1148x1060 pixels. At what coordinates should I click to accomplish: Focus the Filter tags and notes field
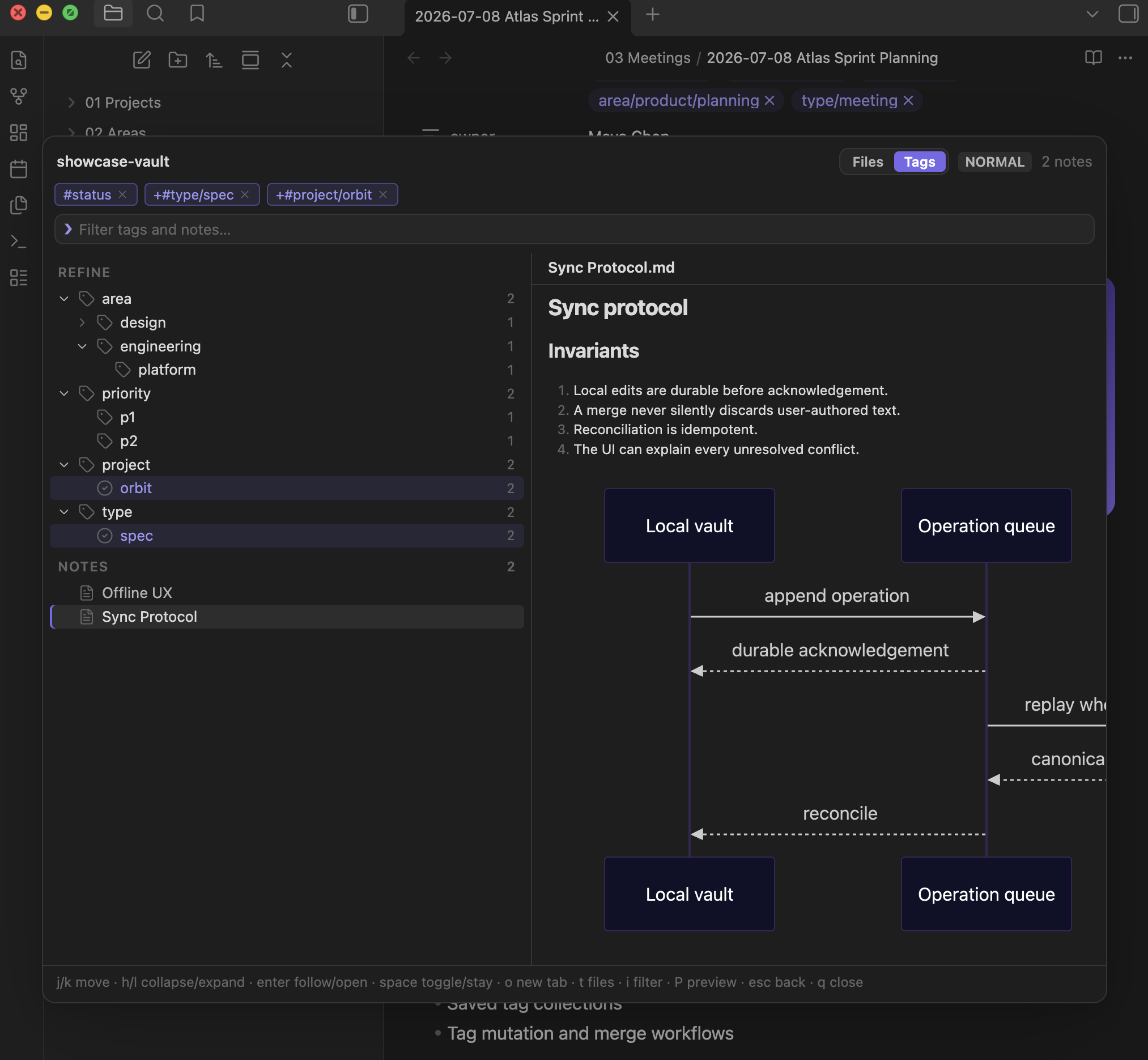pyautogui.click(x=574, y=230)
